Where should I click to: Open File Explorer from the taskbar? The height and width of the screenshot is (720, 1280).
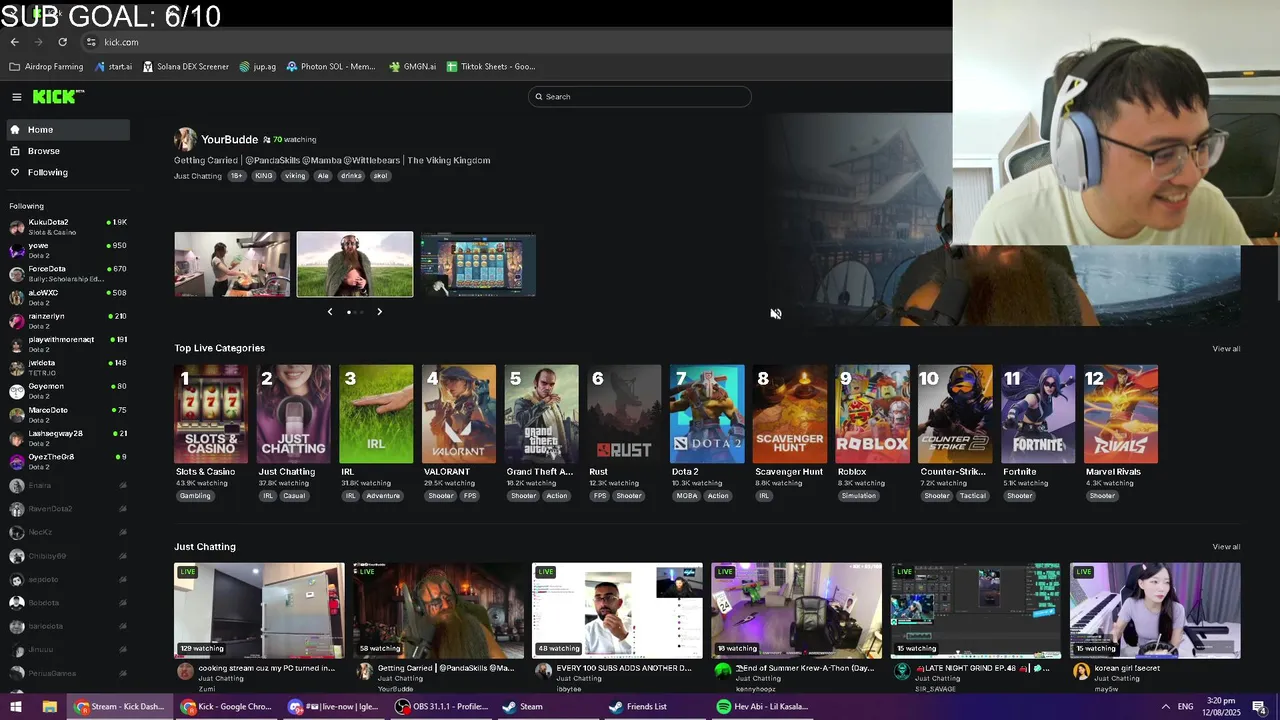(x=49, y=707)
